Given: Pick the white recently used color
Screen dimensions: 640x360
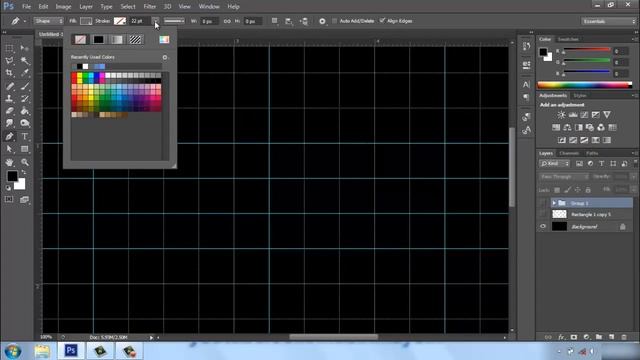Looking at the screenshot, I should 85,67.
